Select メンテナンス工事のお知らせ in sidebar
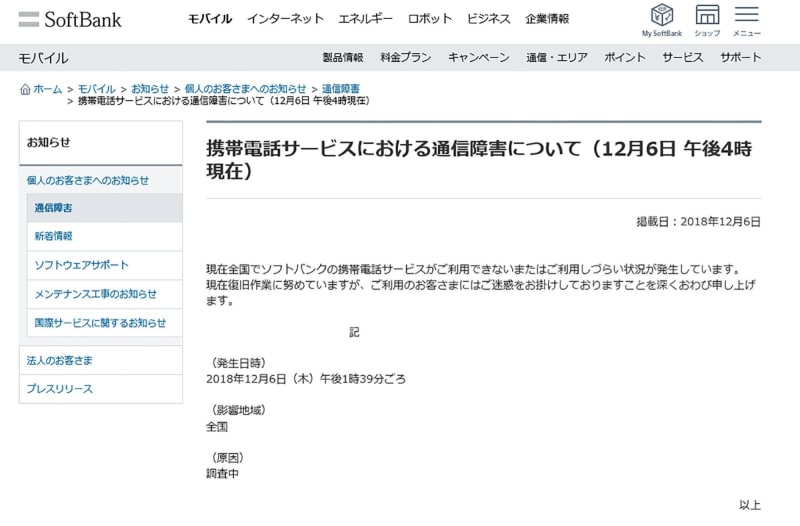The image size is (800, 526). (104, 294)
